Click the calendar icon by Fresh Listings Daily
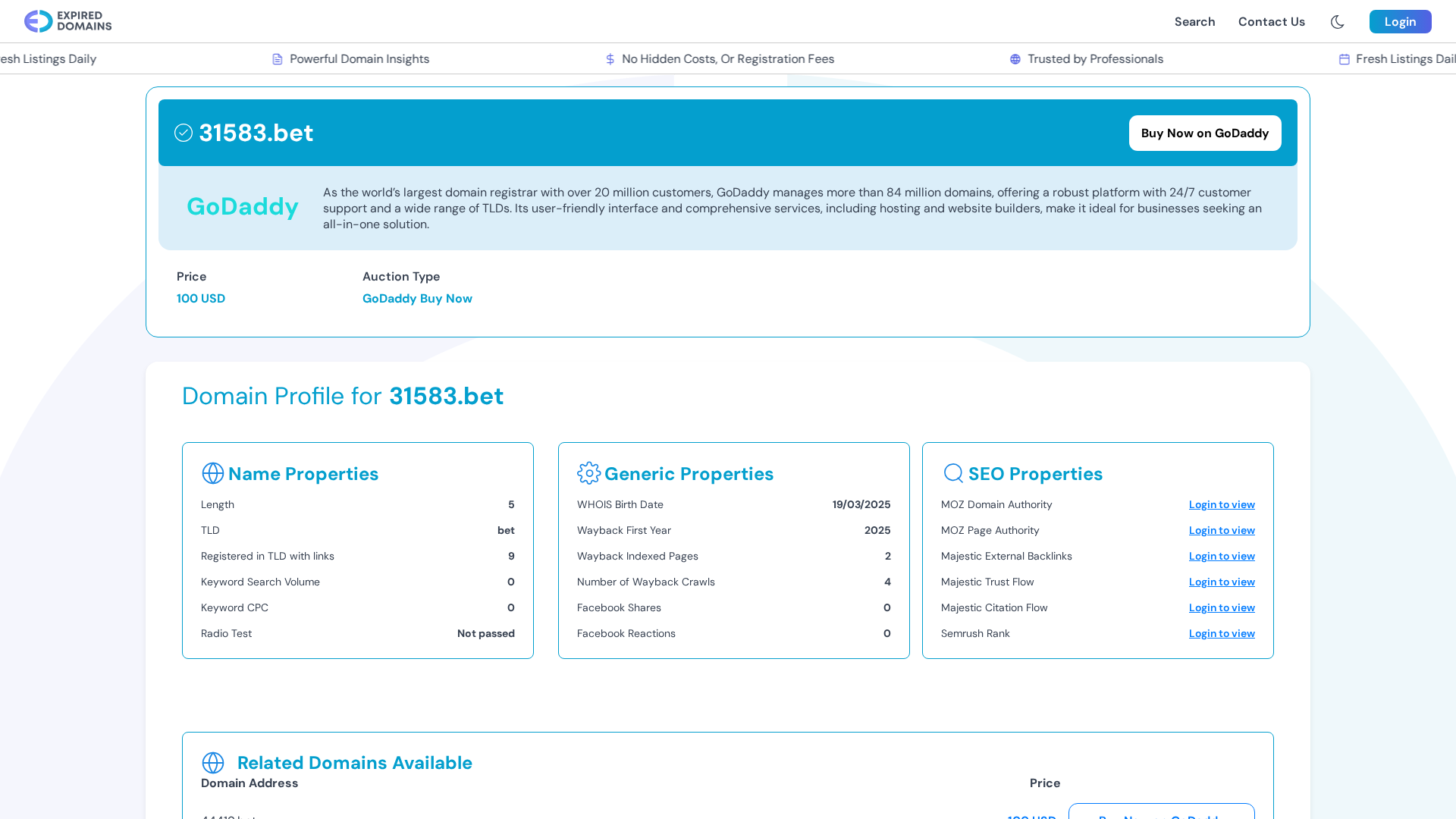 point(1344,59)
